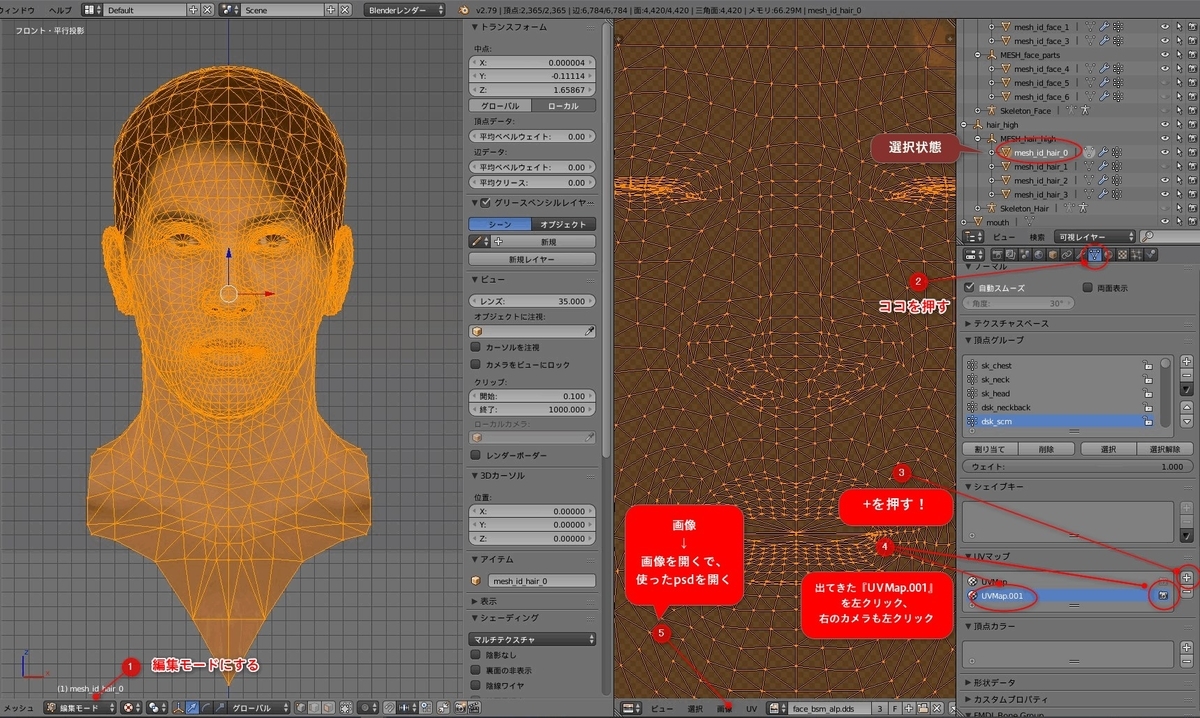Click the new image plus icon in UV editor
The image size is (1200, 718).
[x=908, y=708]
